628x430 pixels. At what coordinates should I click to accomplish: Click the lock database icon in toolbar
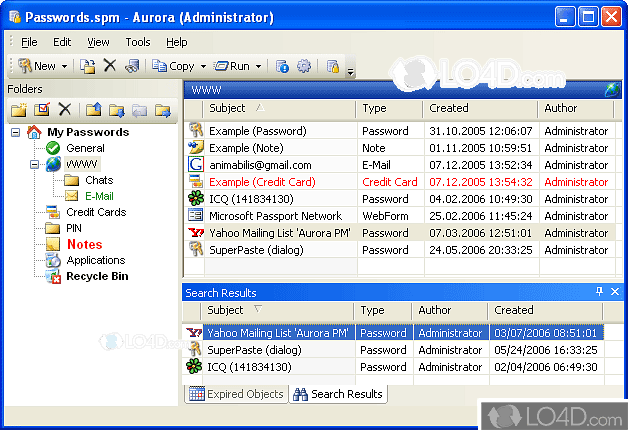pyautogui.click(x=332, y=66)
